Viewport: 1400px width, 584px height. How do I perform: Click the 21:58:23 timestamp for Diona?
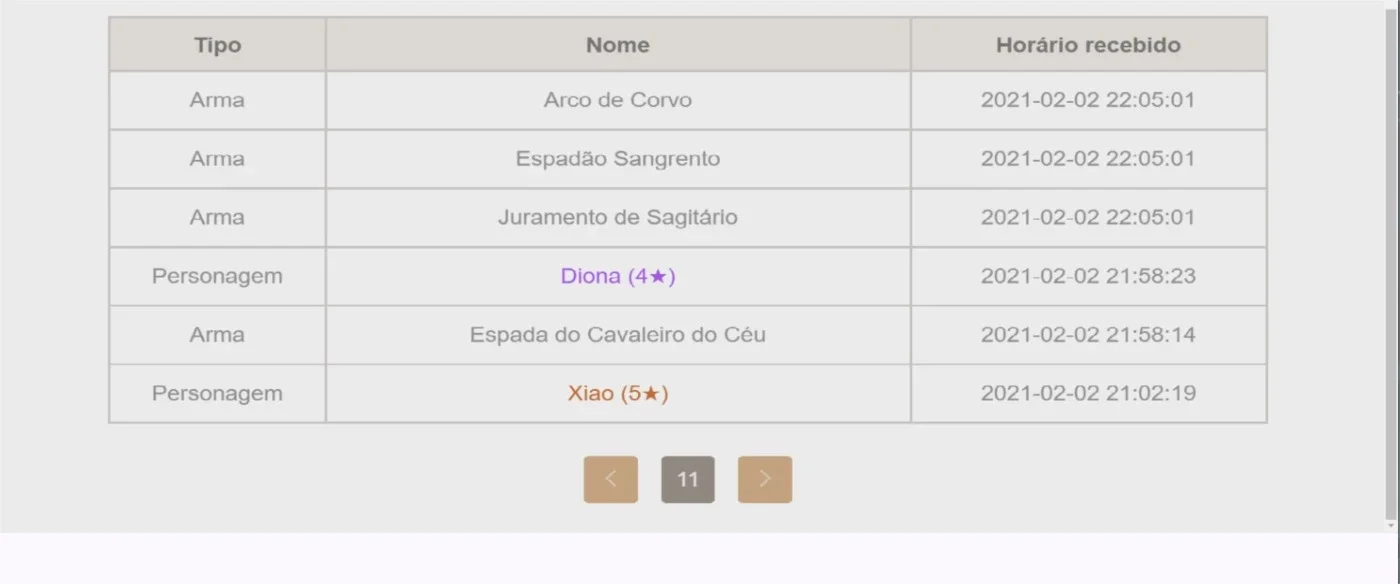click(x=1089, y=276)
